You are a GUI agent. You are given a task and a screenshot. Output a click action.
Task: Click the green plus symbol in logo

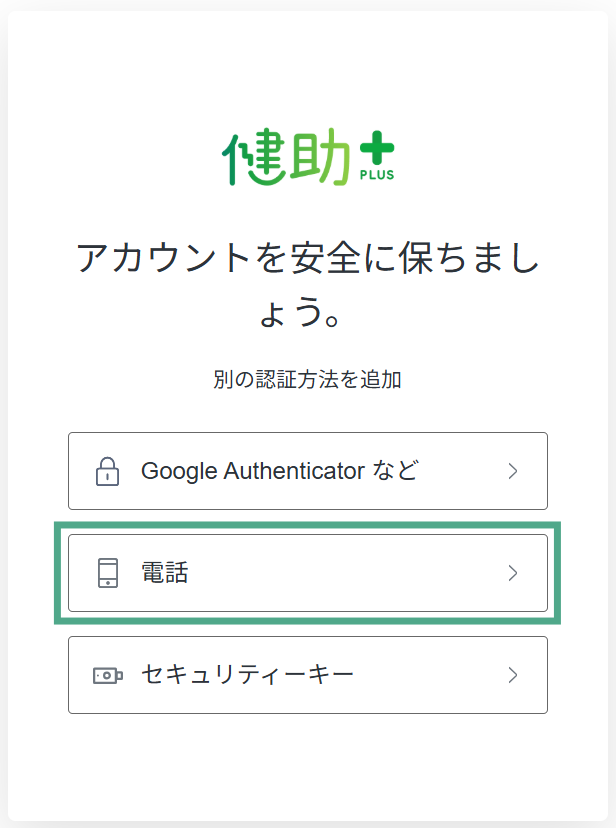click(x=376, y=151)
